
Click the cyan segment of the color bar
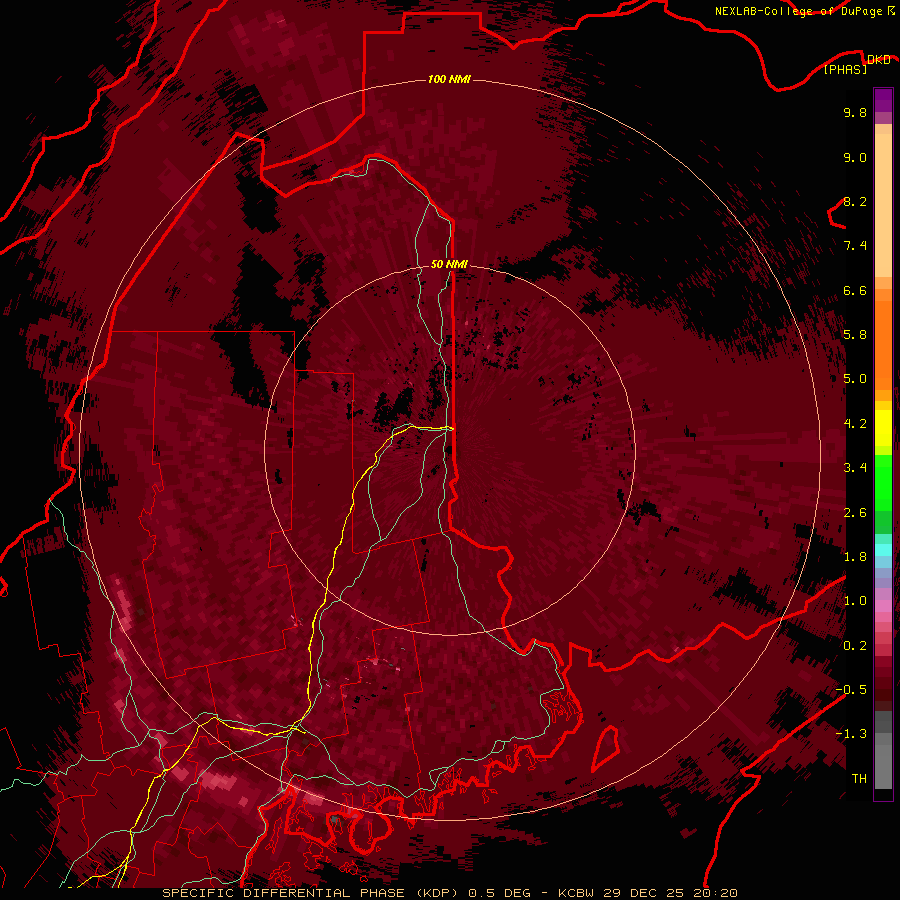click(x=883, y=549)
